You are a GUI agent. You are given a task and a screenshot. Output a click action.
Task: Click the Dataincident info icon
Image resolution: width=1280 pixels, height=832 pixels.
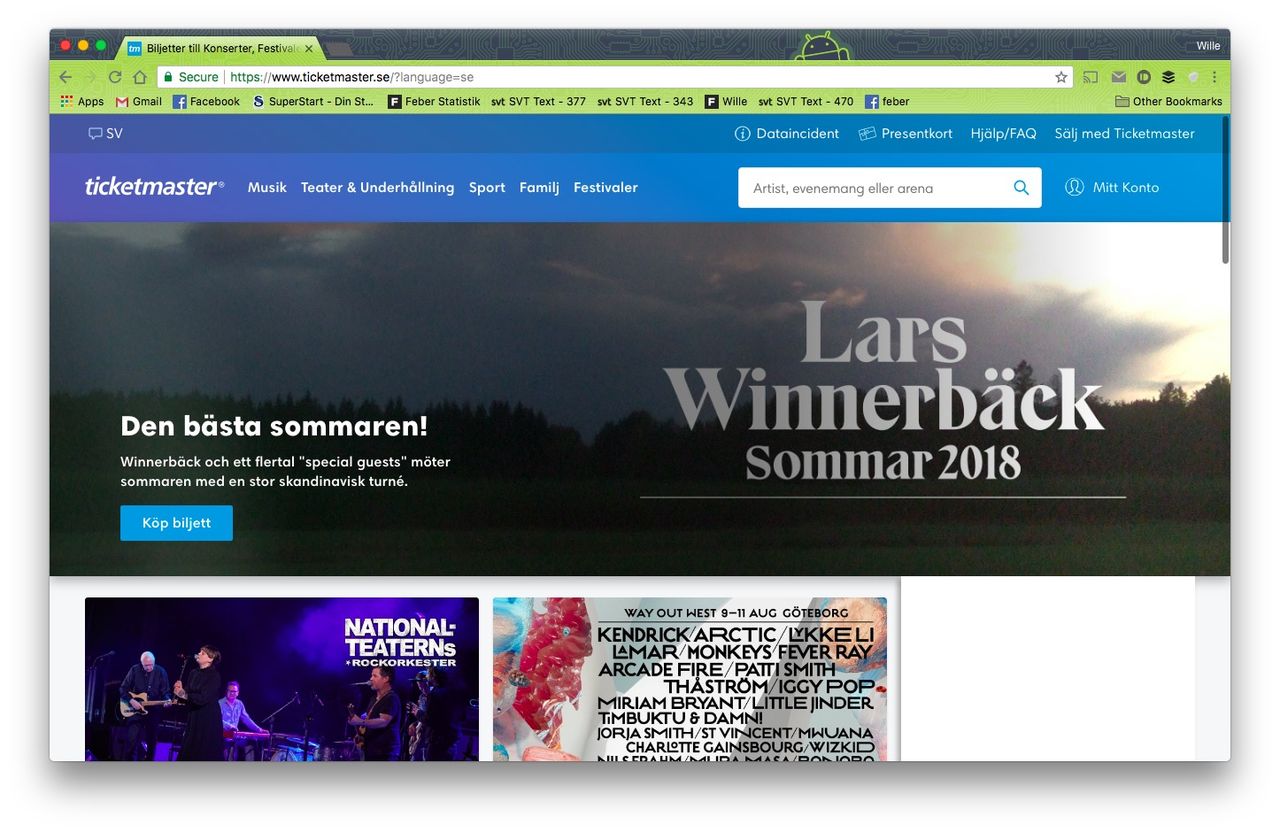coord(742,133)
